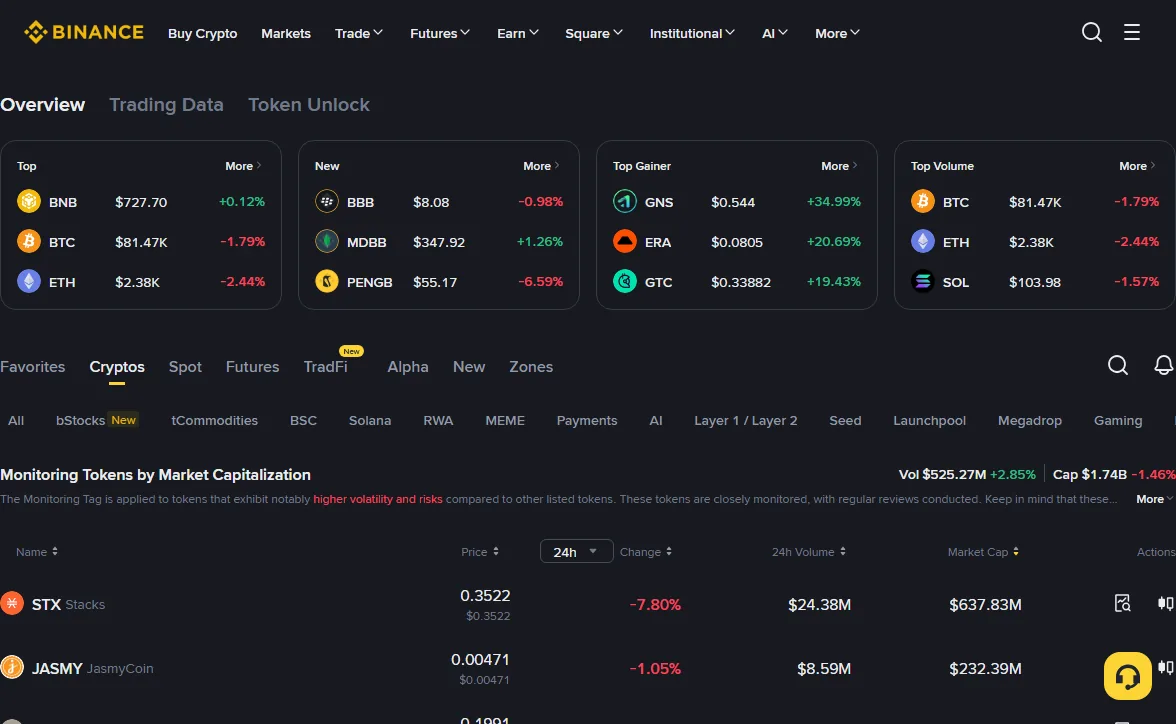The image size is (1176, 724).
Task: Switch to the Trading Data tab
Action: pyautogui.click(x=166, y=104)
